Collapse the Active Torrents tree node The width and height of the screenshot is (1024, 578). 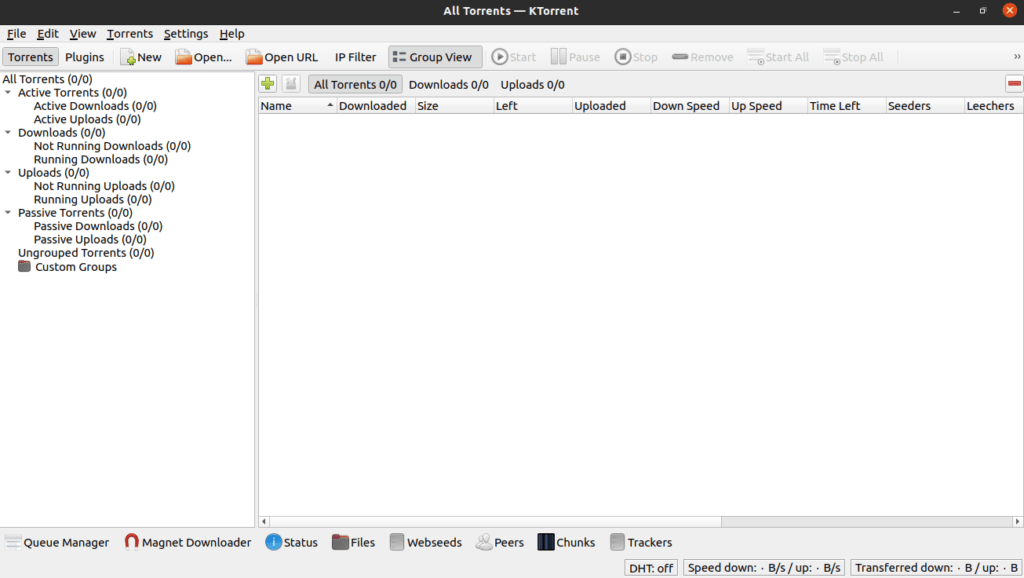point(8,93)
